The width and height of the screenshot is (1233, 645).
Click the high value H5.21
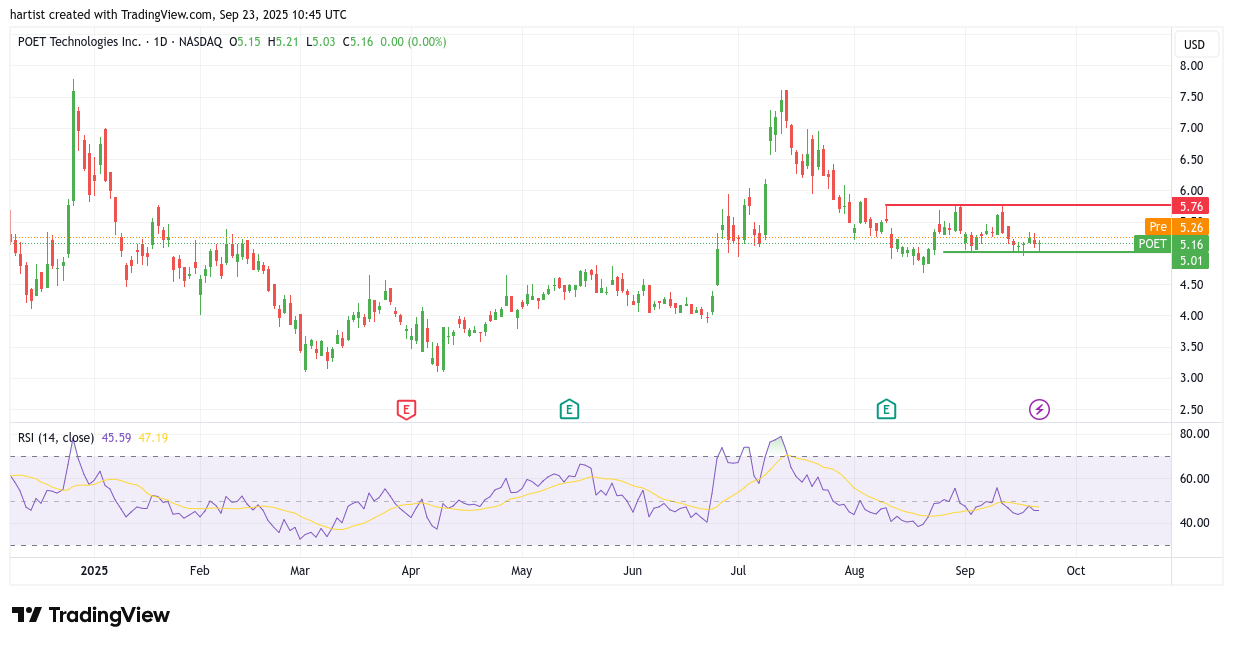click(283, 42)
